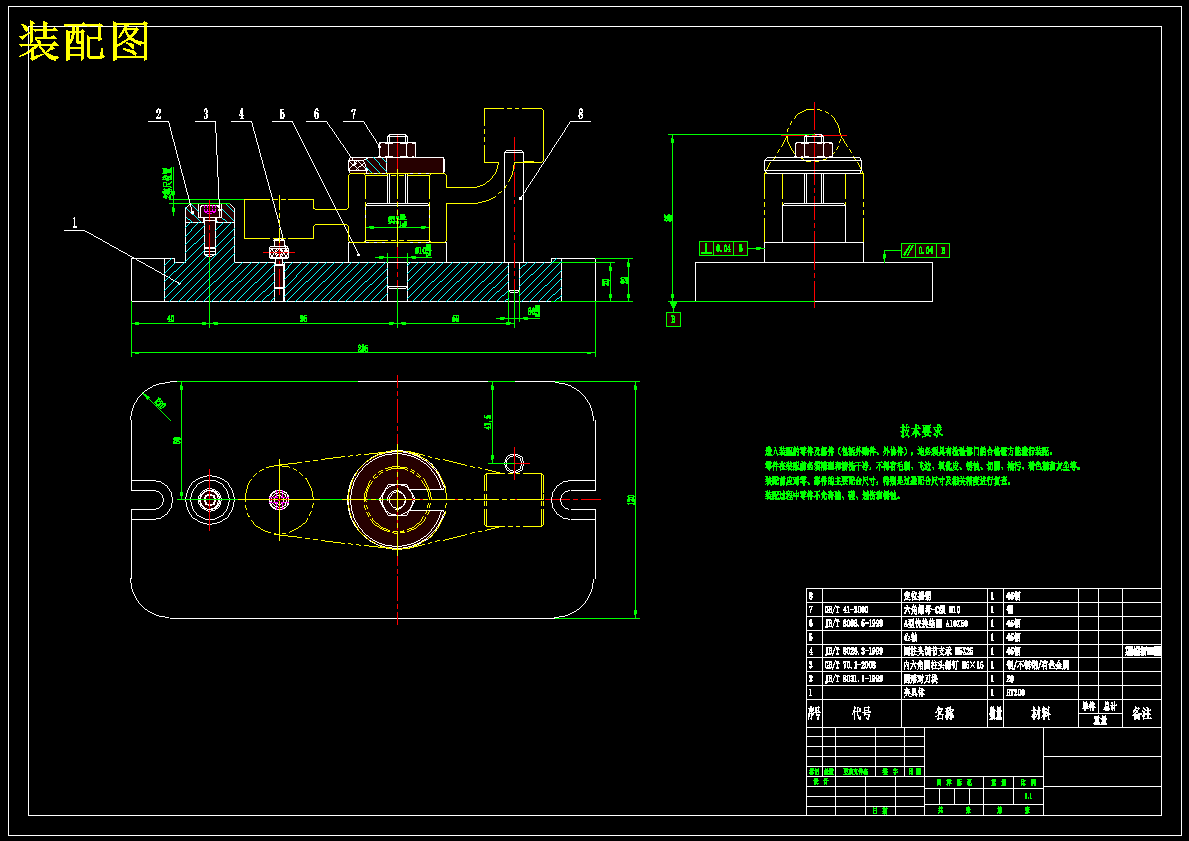1189x841 pixels.
Task: Click the 内六角圆柱头螺钉 M6×16 name cell
Action: click(x=943, y=665)
